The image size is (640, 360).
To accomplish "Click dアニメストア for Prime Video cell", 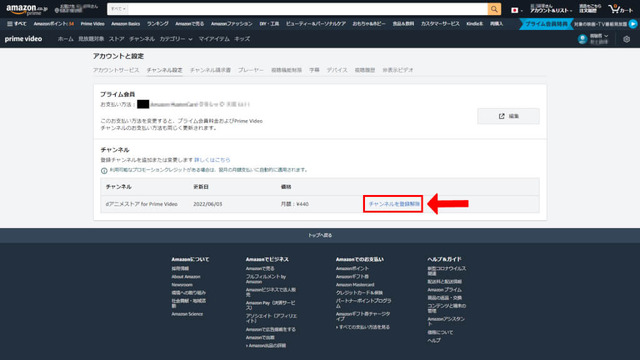I will pyautogui.click(x=142, y=204).
